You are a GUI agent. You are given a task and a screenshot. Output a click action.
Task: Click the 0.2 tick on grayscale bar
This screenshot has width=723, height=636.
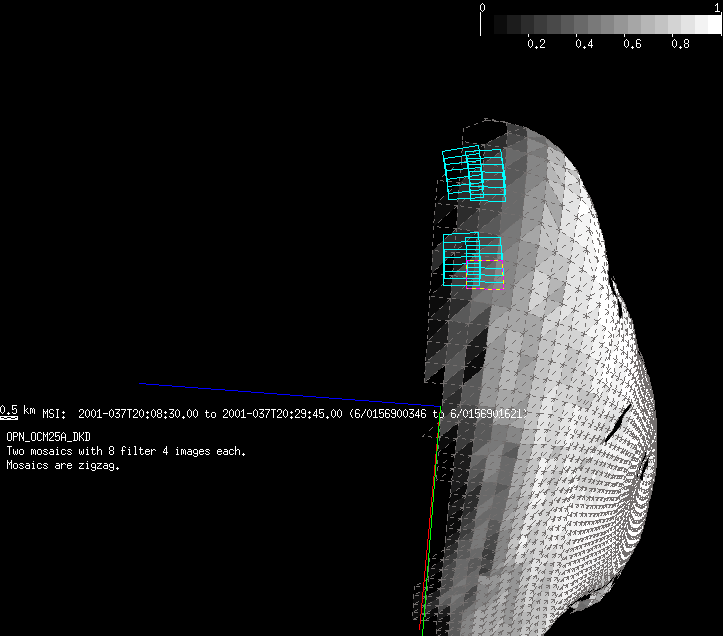point(536,44)
